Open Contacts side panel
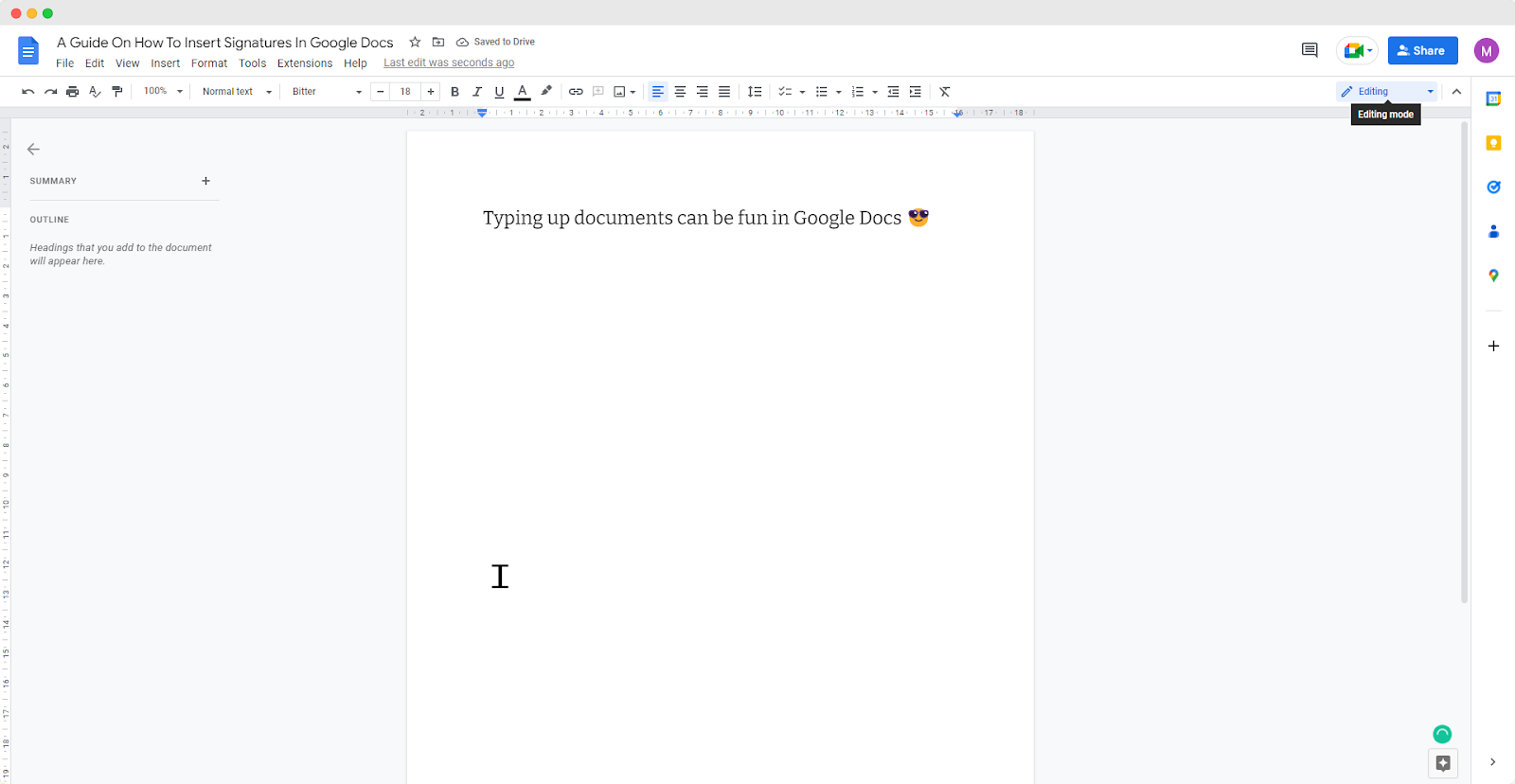This screenshot has width=1515, height=784. pos(1493,231)
